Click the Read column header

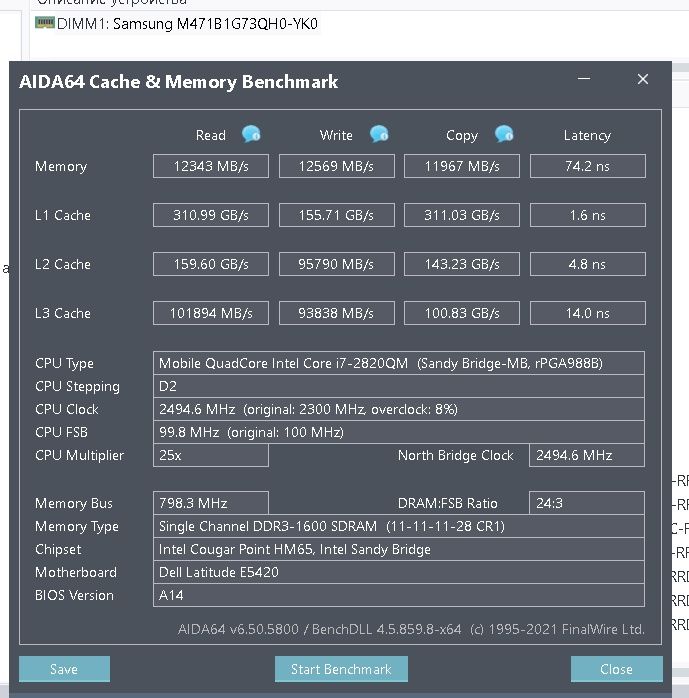pos(211,135)
